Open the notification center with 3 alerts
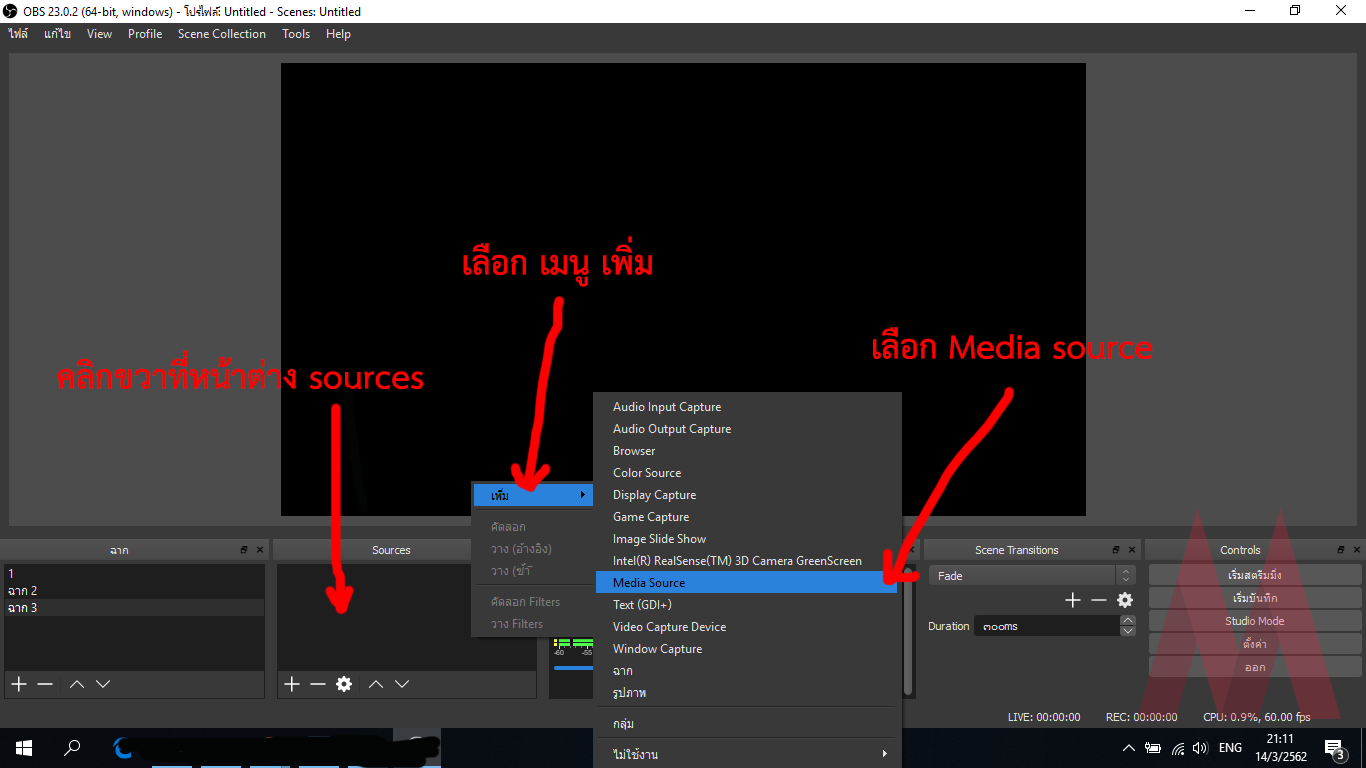1366x768 pixels. click(1334, 748)
